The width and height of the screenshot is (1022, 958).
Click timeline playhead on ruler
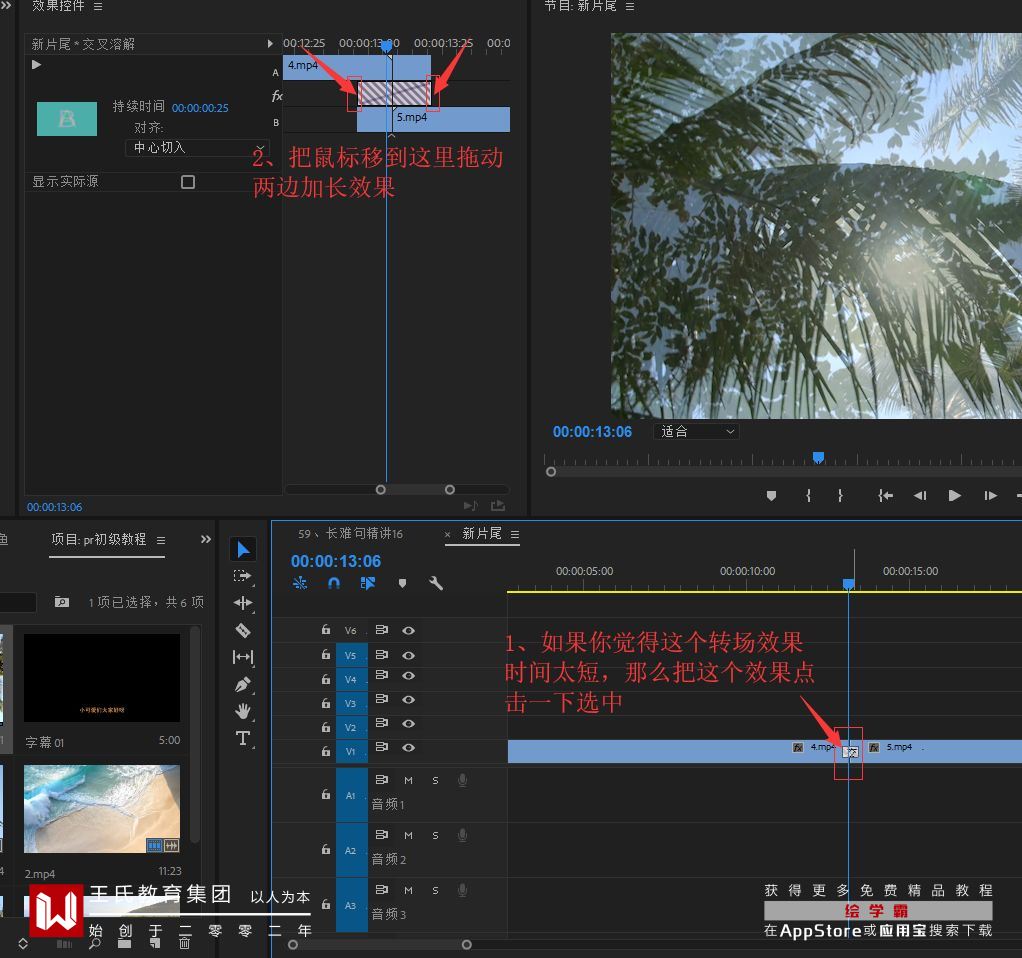click(849, 584)
